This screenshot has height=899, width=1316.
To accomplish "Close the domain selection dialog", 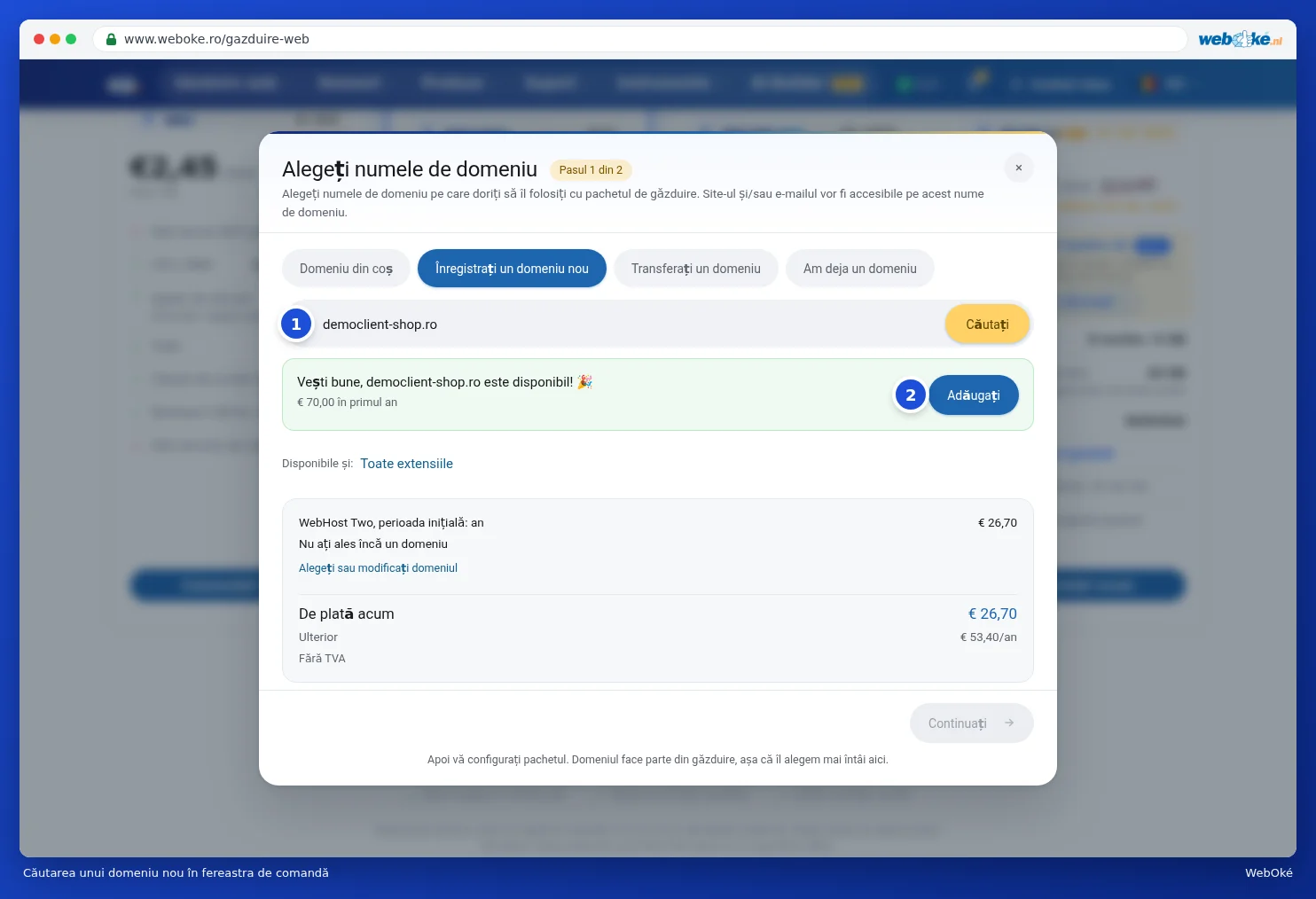I will pyautogui.click(x=1019, y=168).
